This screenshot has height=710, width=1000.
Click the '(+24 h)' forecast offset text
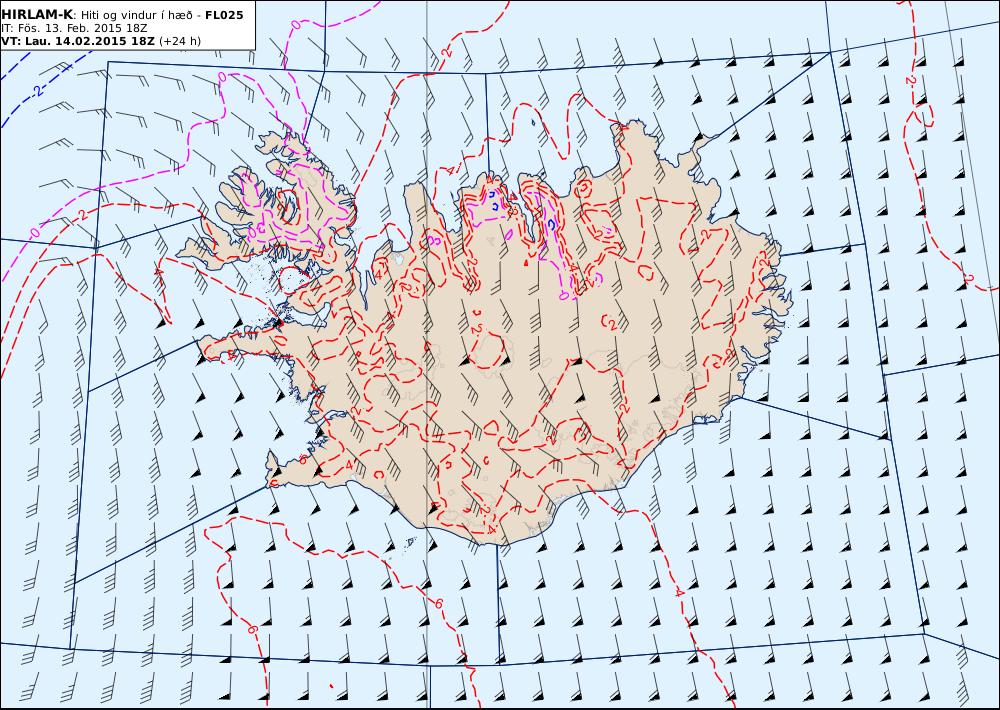click(x=180, y=41)
